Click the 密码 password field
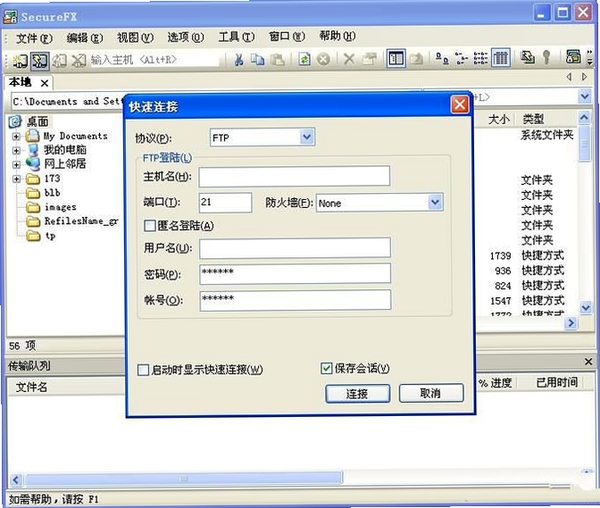600x508 pixels. (x=295, y=273)
